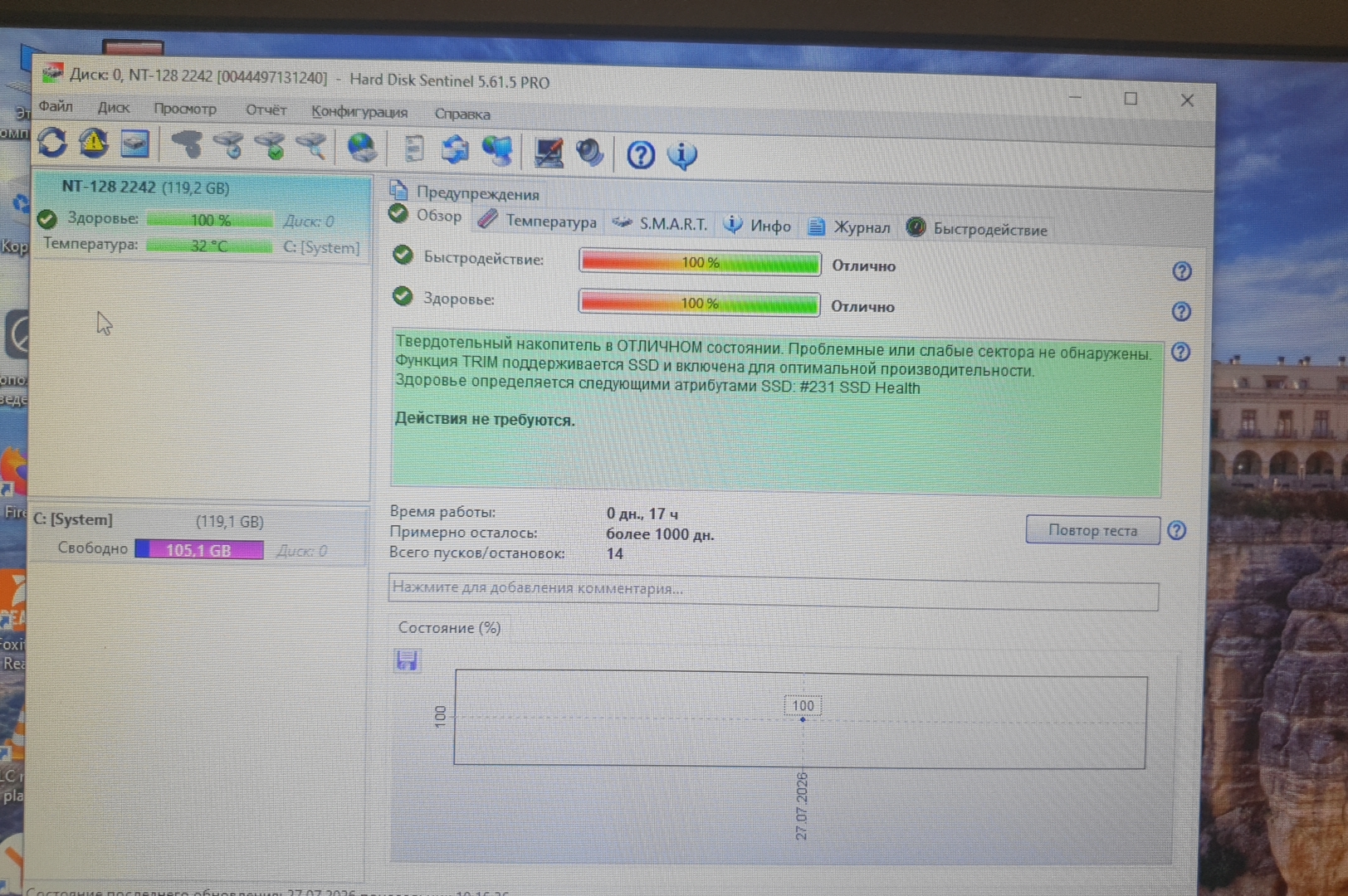Open the Конфигурация menu
The width and height of the screenshot is (1348, 896).
click(359, 112)
